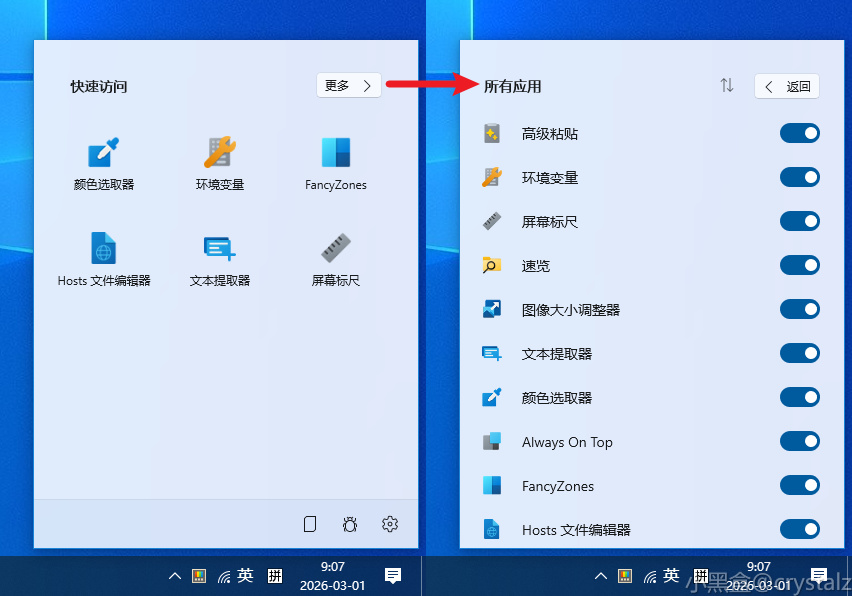
Task: Expand hidden tray icons in right taskbar
Action: coord(600,576)
